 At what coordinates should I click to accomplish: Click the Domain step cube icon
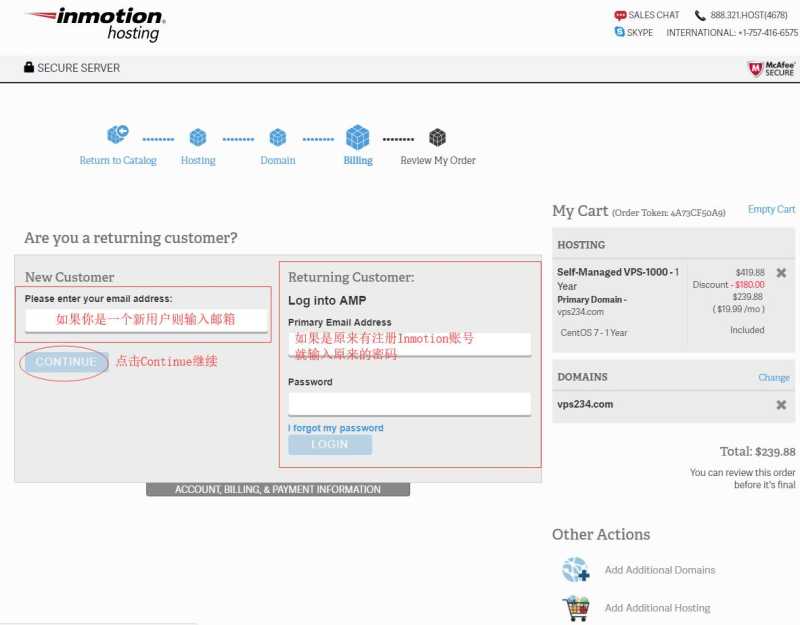(x=278, y=137)
